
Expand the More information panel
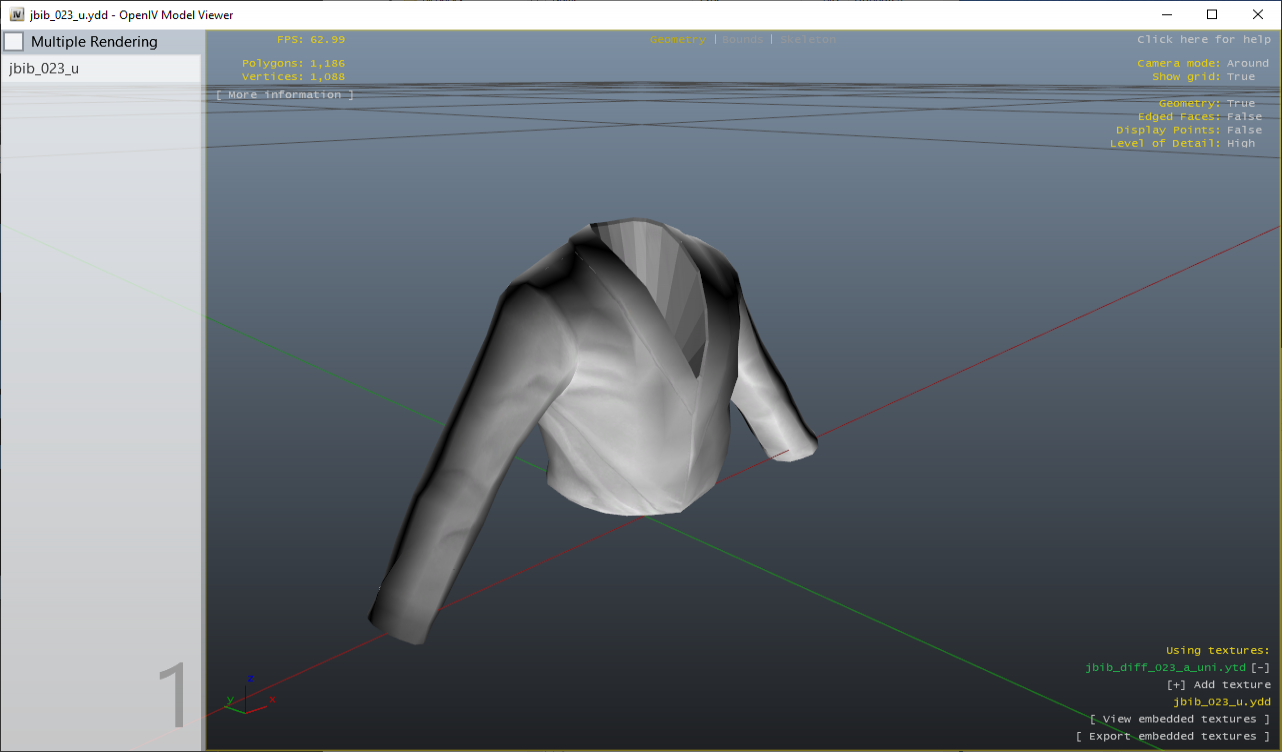pyautogui.click(x=284, y=94)
